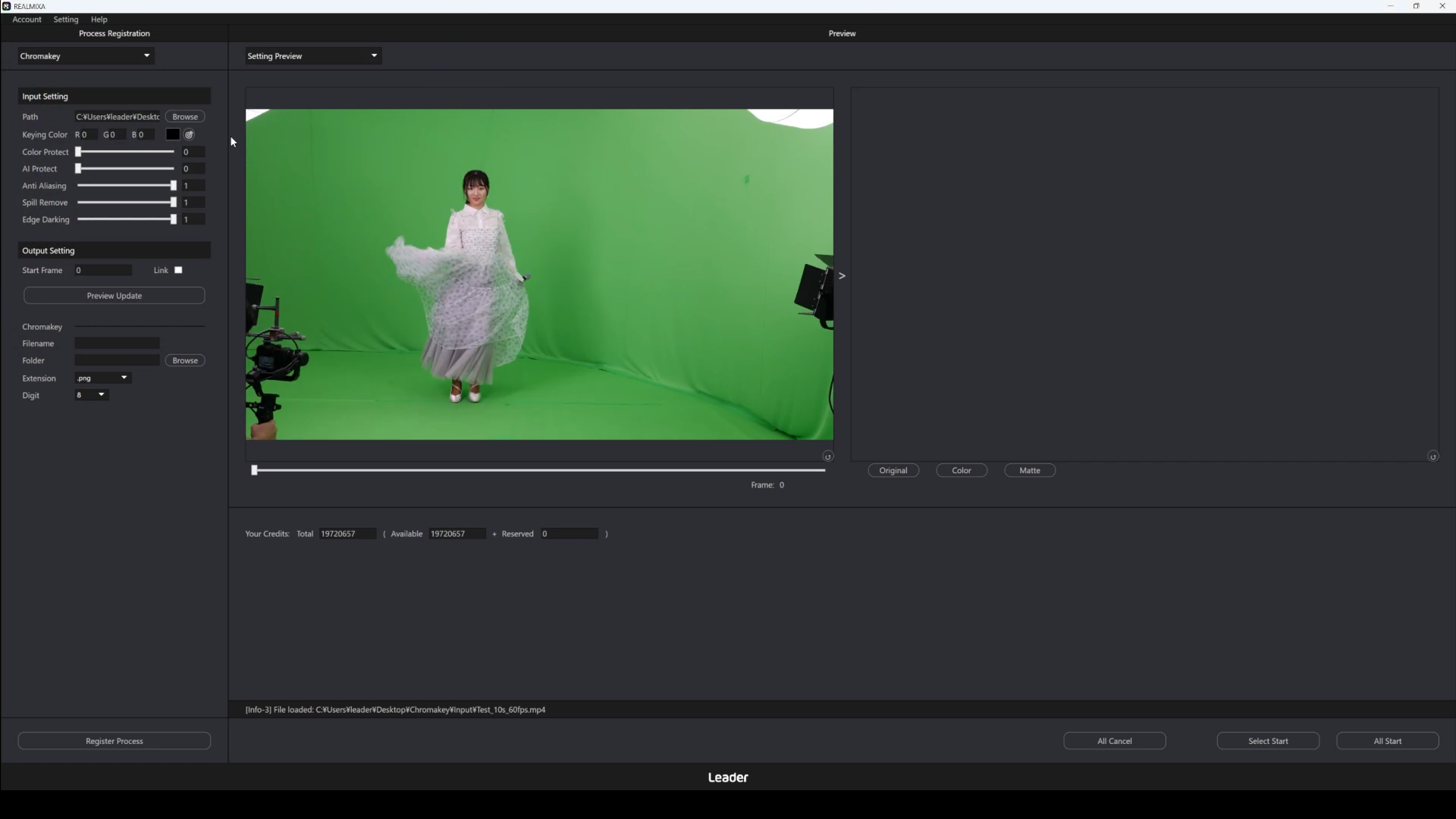Click the reset icon below the right preview
Image resolution: width=1456 pixels, height=819 pixels.
click(1432, 457)
